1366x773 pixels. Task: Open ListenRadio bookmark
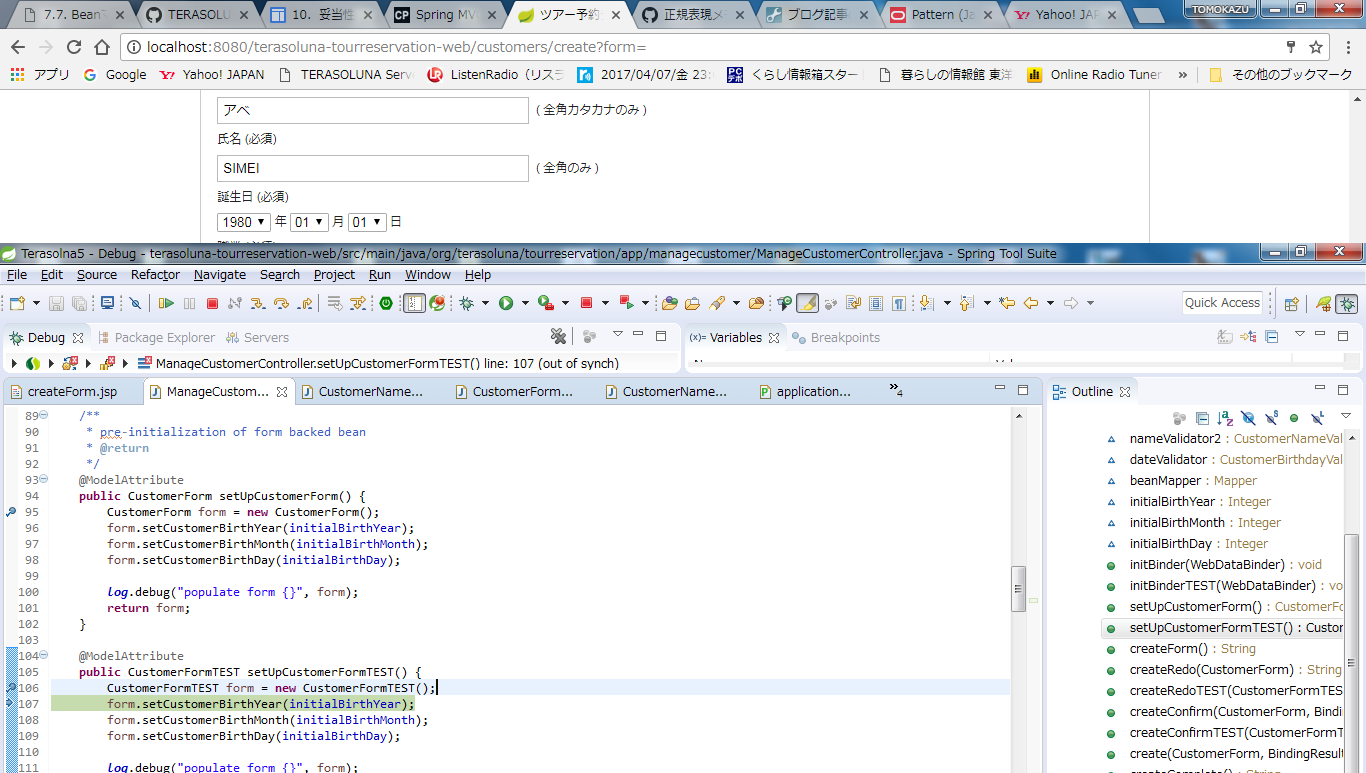[x=495, y=74]
